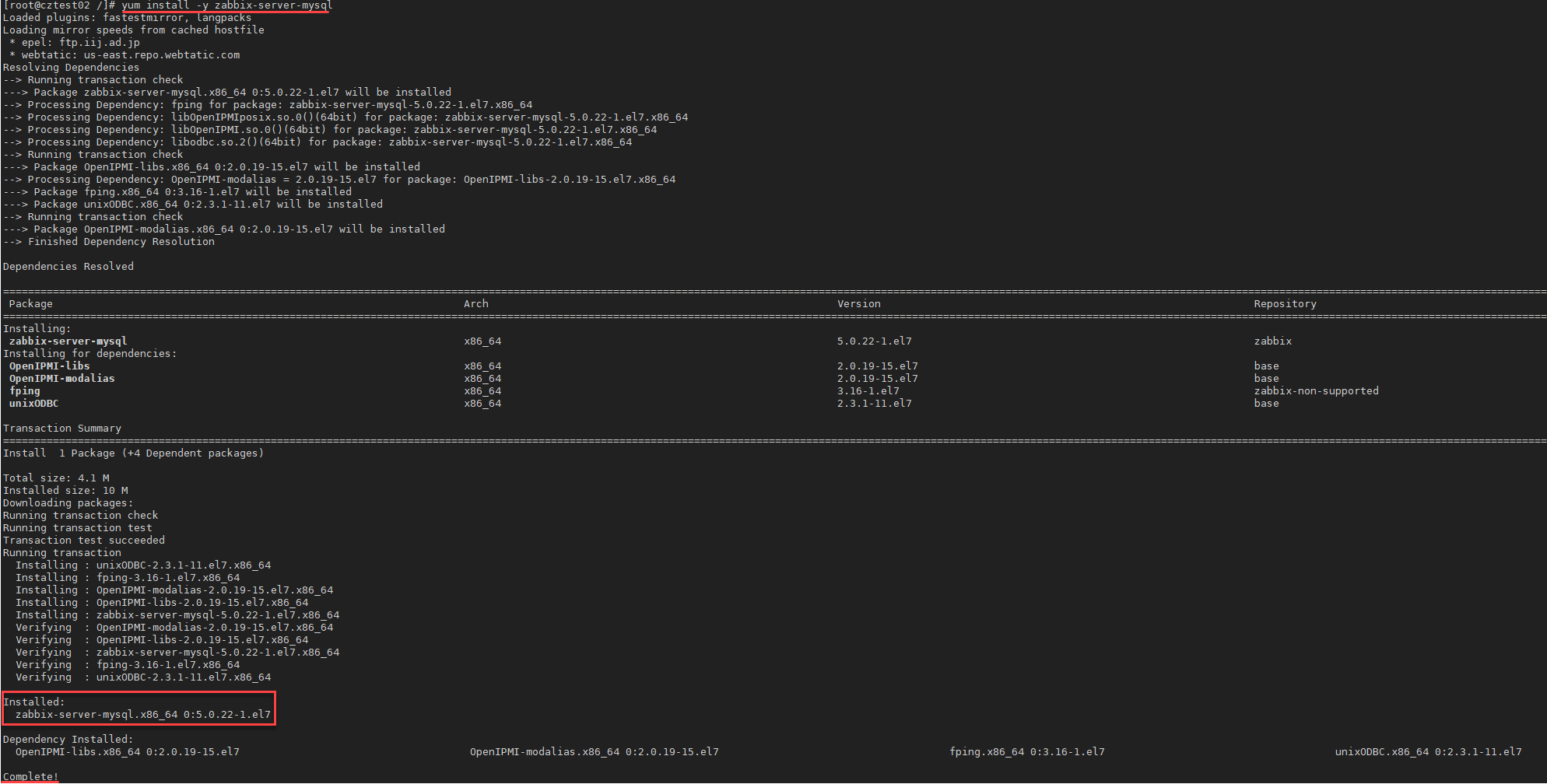Click 'OpenIPMI-modalias' in the package table

tap(62, 378)
